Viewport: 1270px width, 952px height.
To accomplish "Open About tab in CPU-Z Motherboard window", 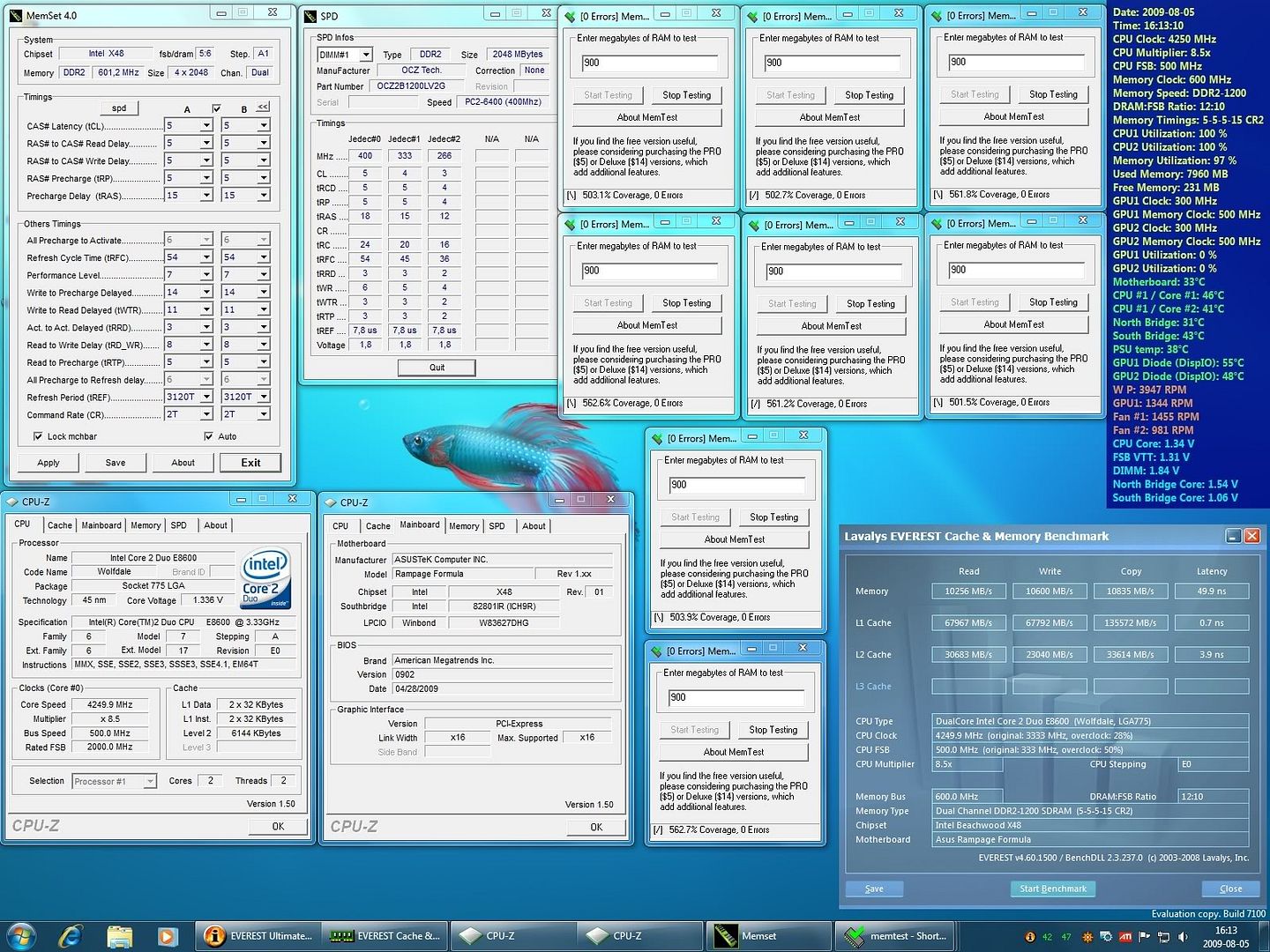I will click(534, 526).
